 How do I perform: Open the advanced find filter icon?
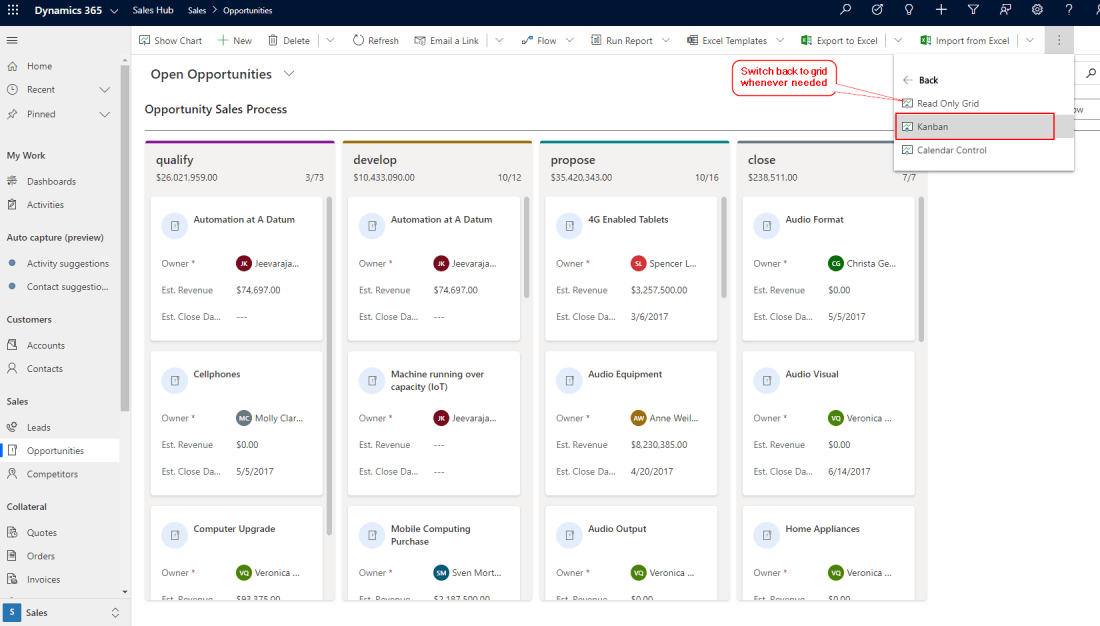(973, 10)
